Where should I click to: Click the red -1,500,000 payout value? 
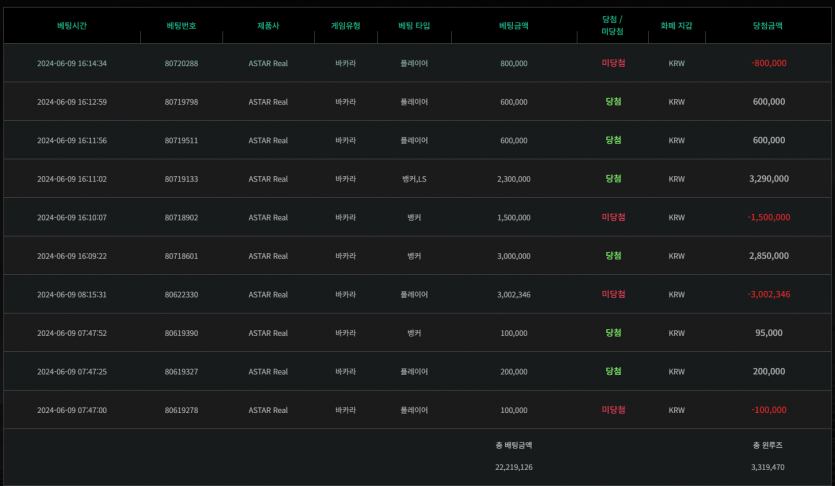[768, 217]
